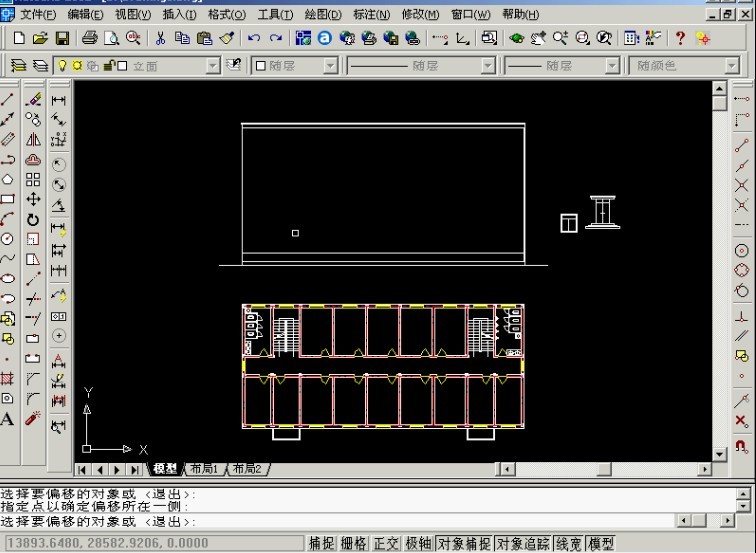Save the drawing with the floppy disk icon

62,38
